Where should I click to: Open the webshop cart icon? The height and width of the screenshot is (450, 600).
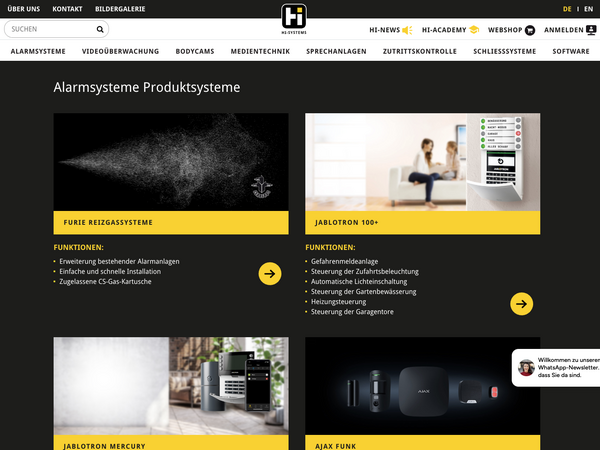click(x=530, y=30)
